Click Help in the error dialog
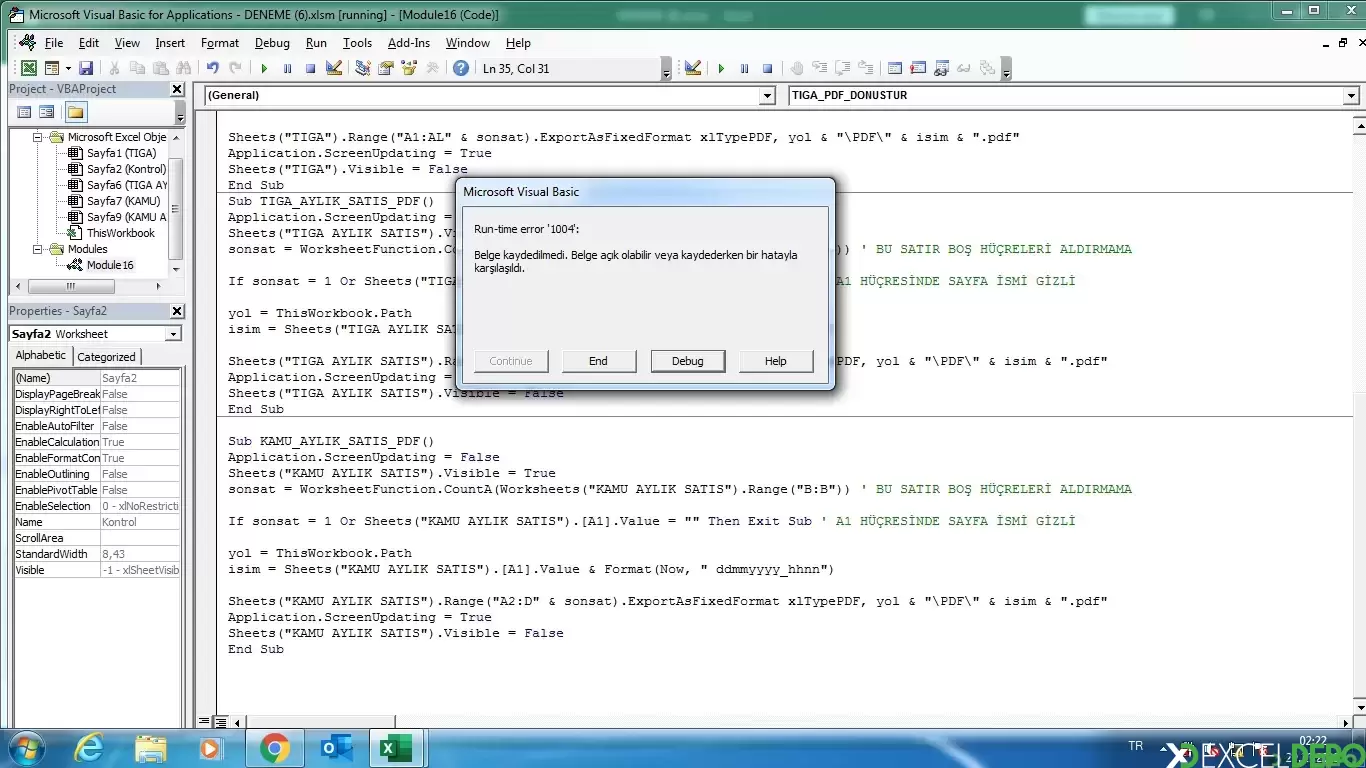 pos(775,361)
